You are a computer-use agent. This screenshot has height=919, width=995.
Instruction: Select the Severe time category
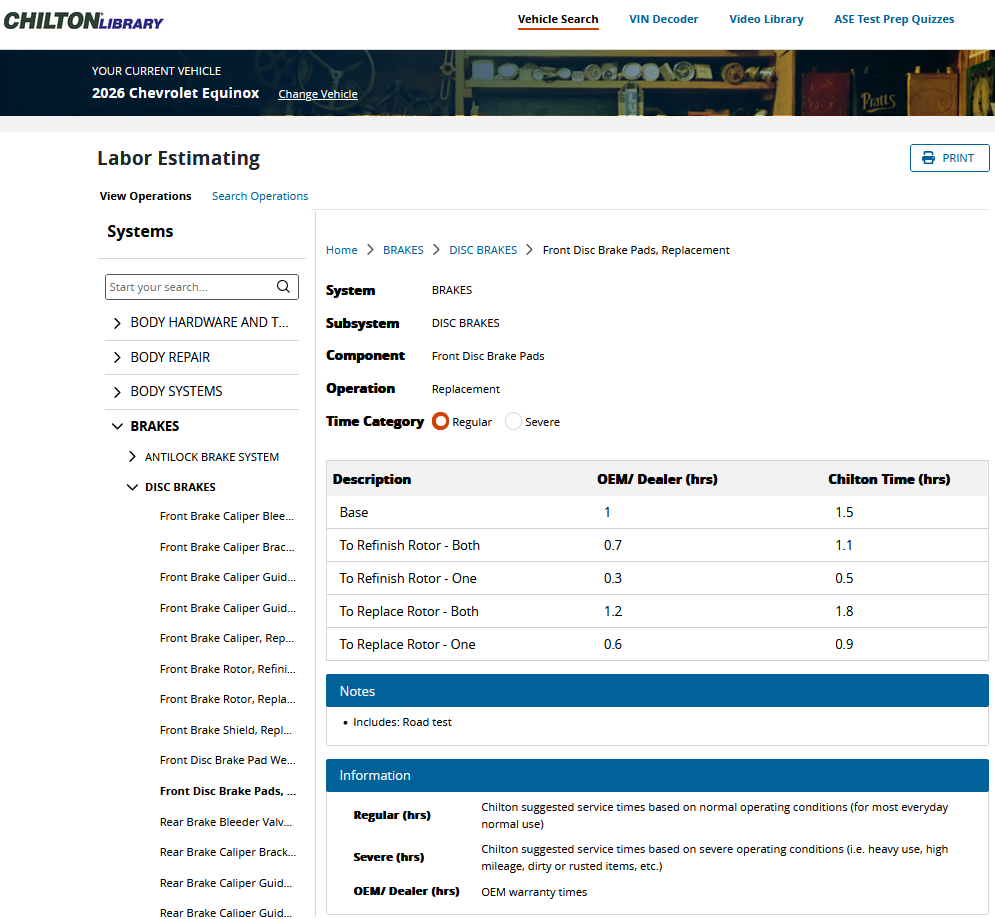[x=514, y=422]
